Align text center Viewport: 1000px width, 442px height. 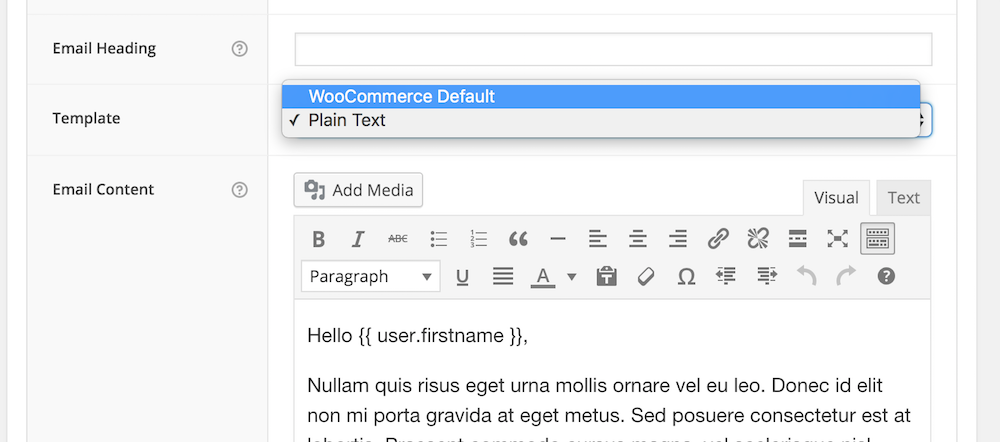[638, 239]
